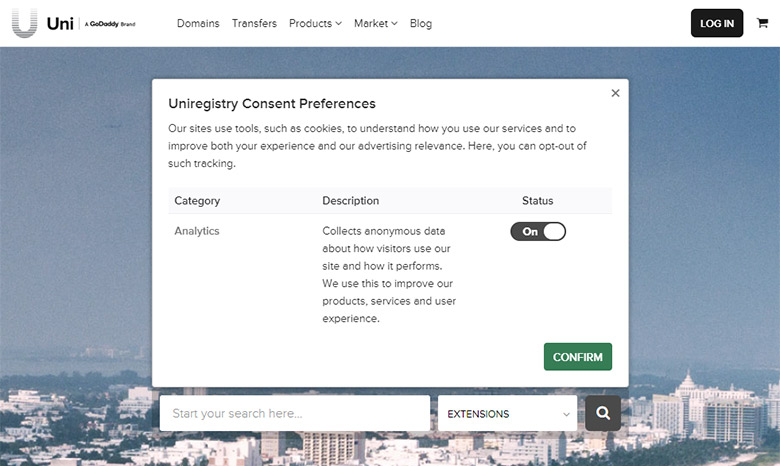Screen dimensions: 780x466
Task: Click the Uni logo icon
Action: 24,23
